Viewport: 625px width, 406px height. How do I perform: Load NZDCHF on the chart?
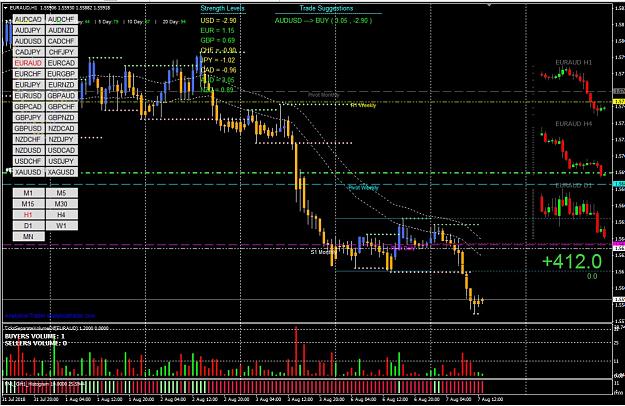(x=28, y=139)
